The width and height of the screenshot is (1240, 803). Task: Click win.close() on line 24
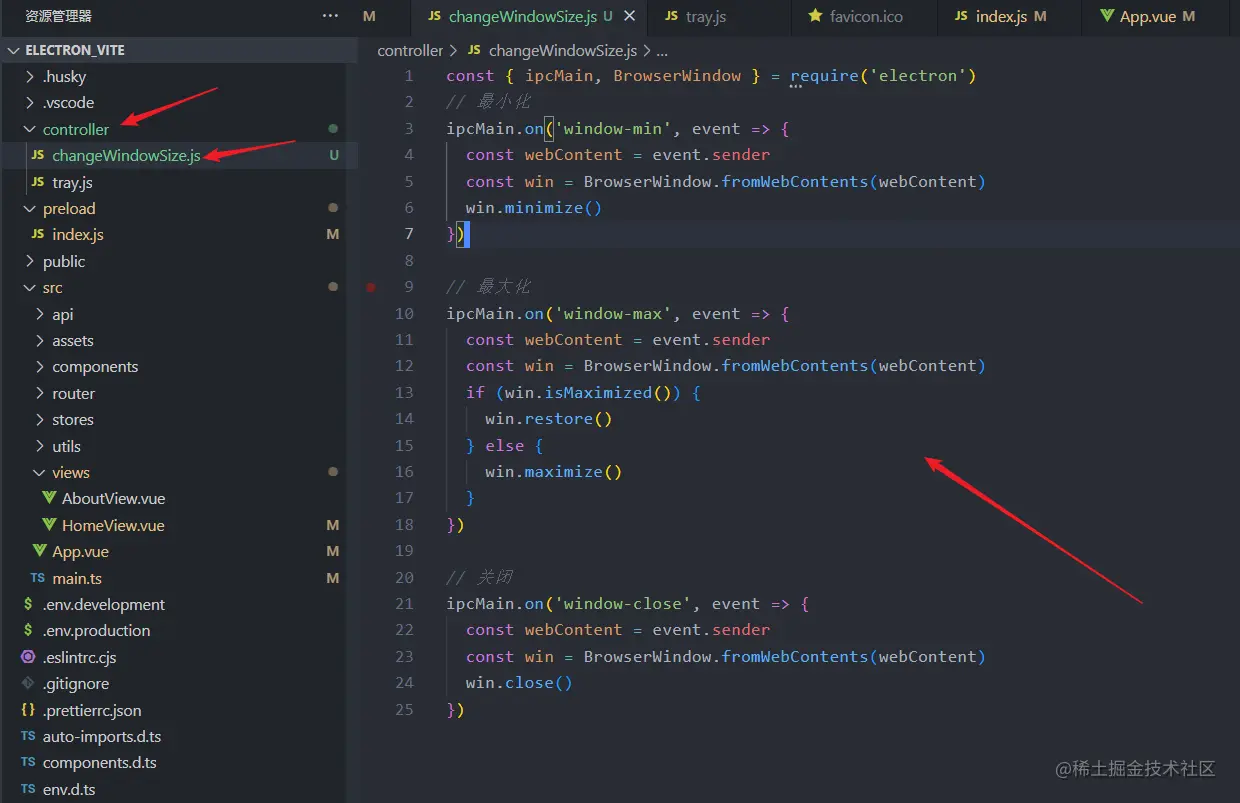[x=519, y=683]
